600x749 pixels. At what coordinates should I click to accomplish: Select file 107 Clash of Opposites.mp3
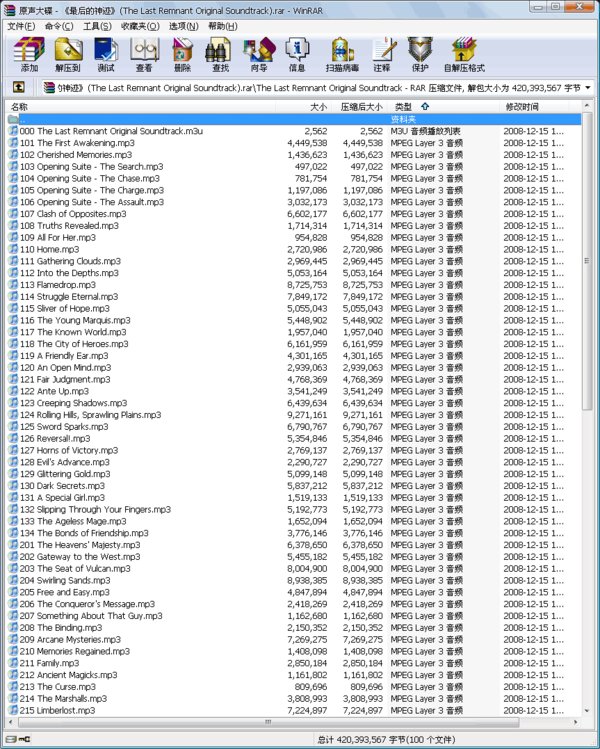click(x=73, y=214)
